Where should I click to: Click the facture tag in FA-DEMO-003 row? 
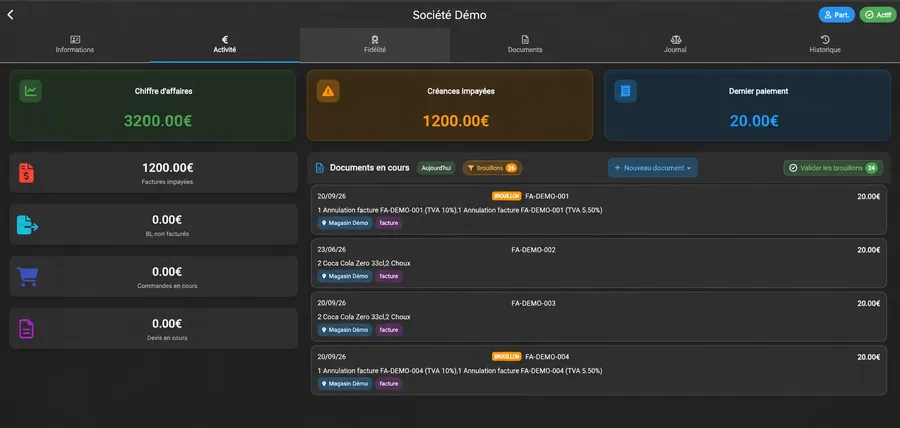(x=389, y=330)
